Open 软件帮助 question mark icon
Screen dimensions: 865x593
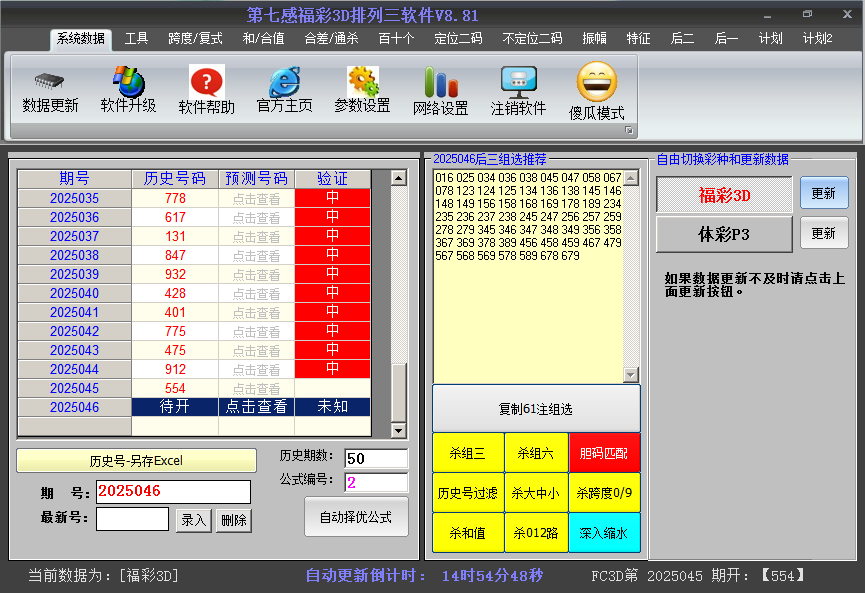tap(207, 81)
